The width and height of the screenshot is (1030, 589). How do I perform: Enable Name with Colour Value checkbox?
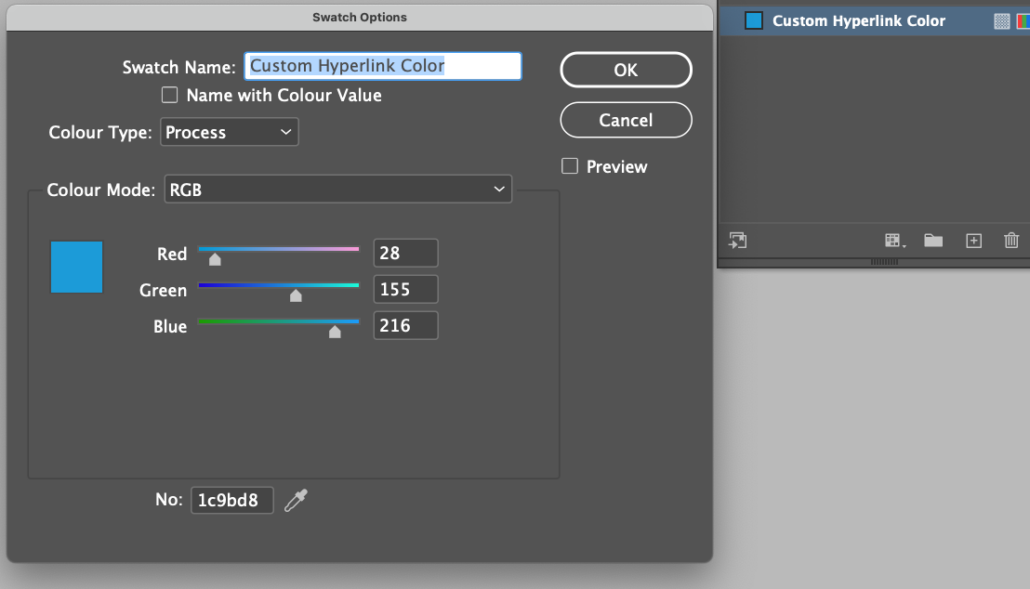(x=170, y=96)
